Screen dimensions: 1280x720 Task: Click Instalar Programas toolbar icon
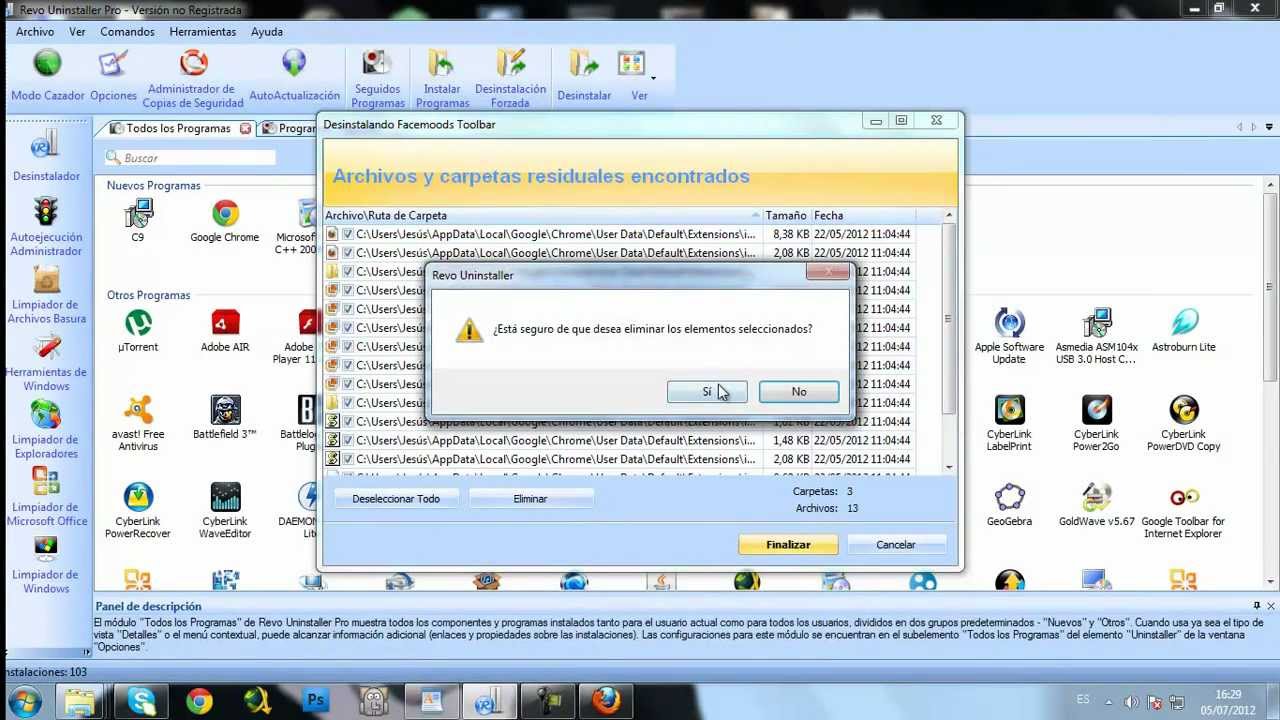coord(442,78)
